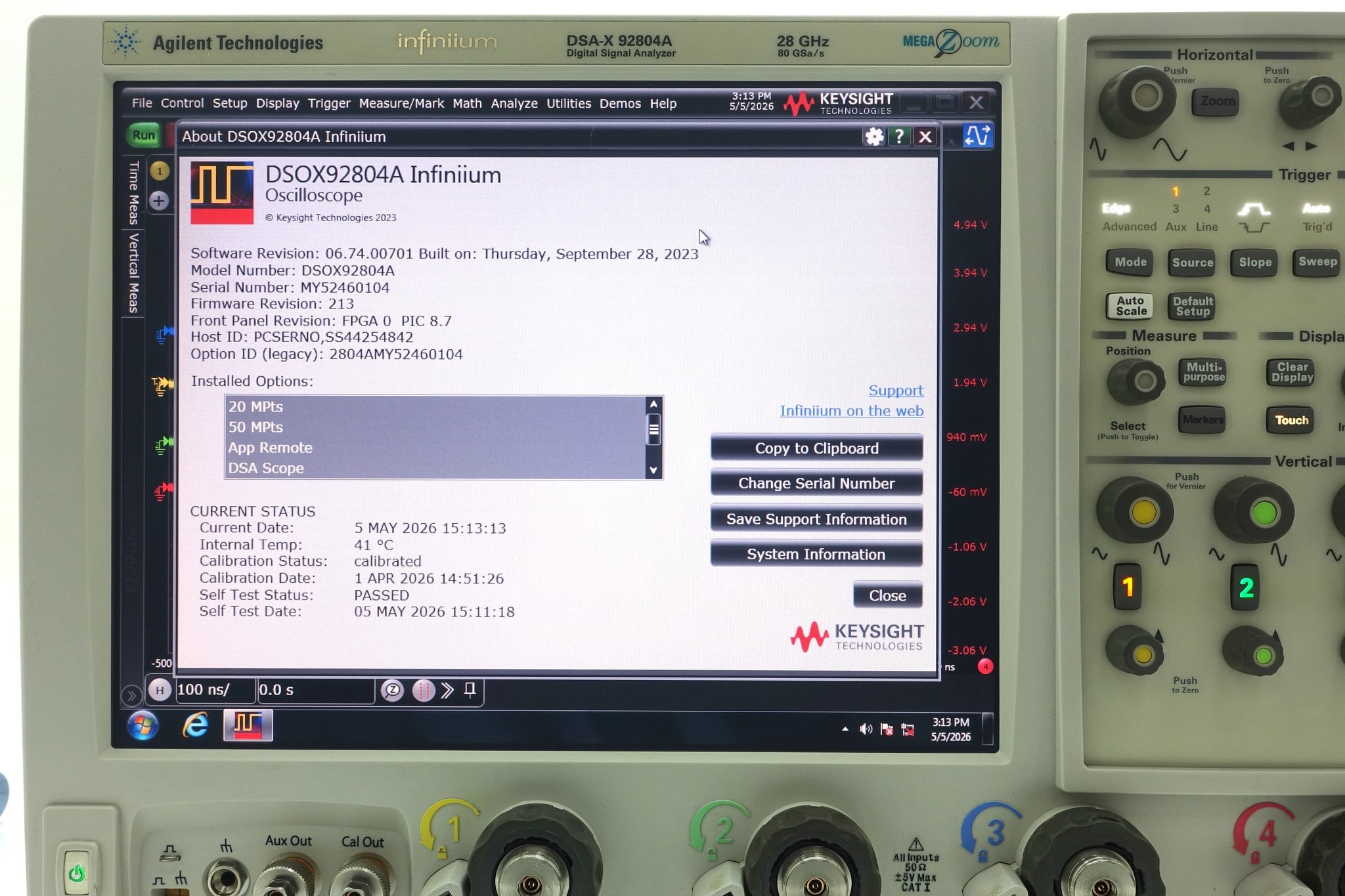This screenshot has height=896, width=1345.
Task: Click the Show desktop strip by the clock
Action: tap(987, 729)
